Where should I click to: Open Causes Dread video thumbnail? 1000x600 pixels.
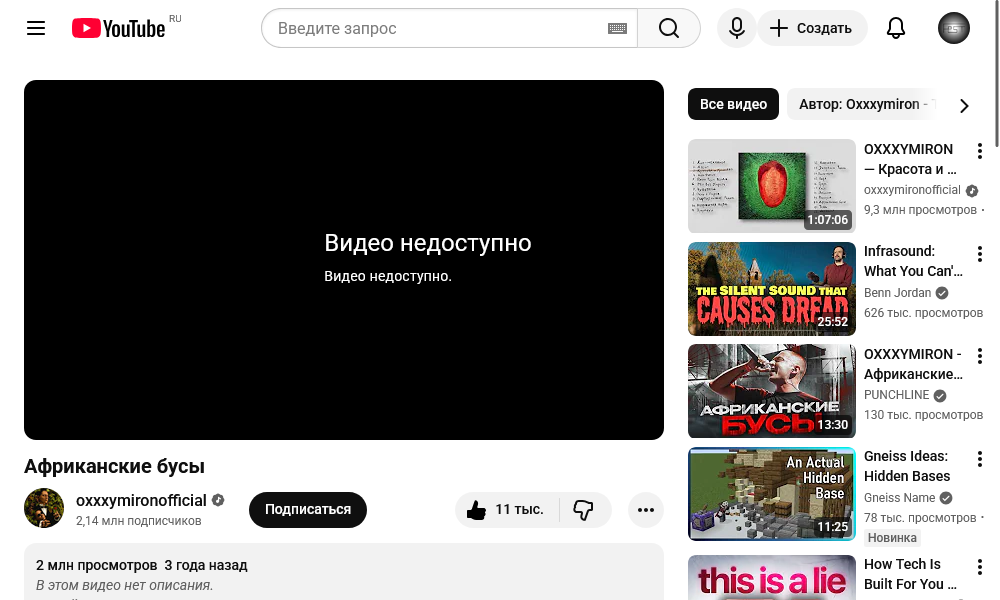[772, 289]
